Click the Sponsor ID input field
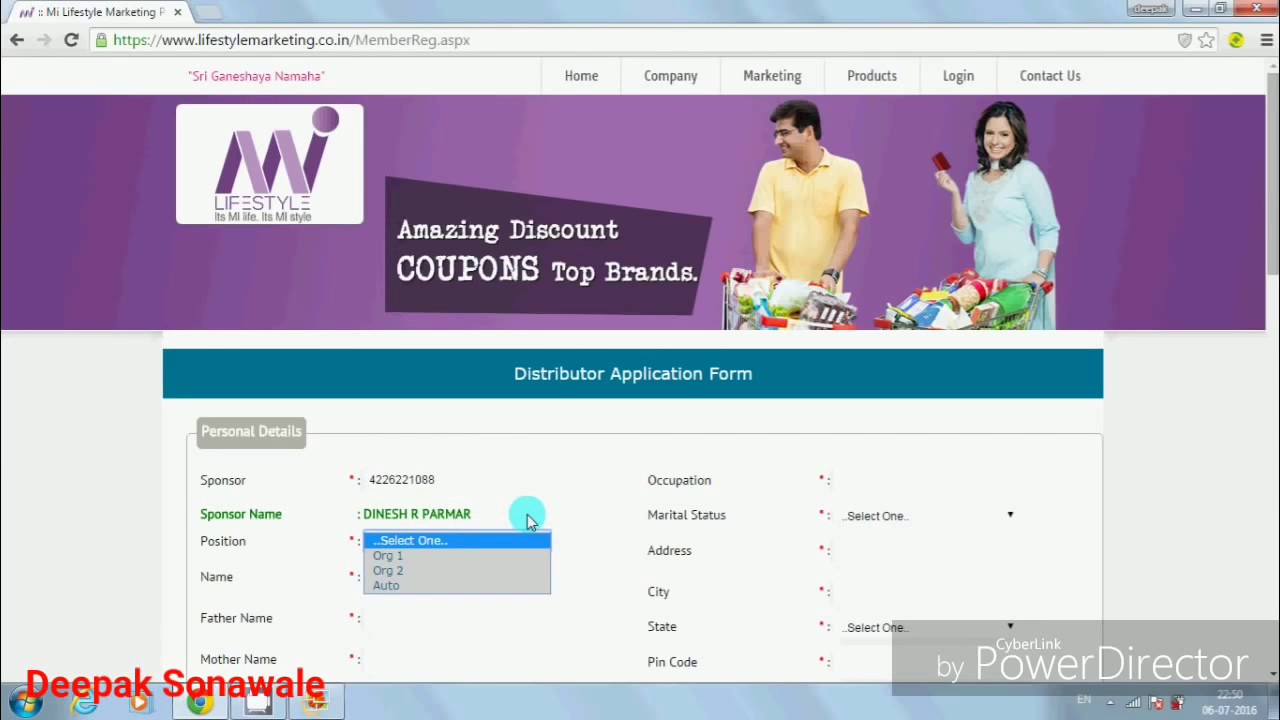Viewport: 1280px width, 720px height. (x=457, y=480)
